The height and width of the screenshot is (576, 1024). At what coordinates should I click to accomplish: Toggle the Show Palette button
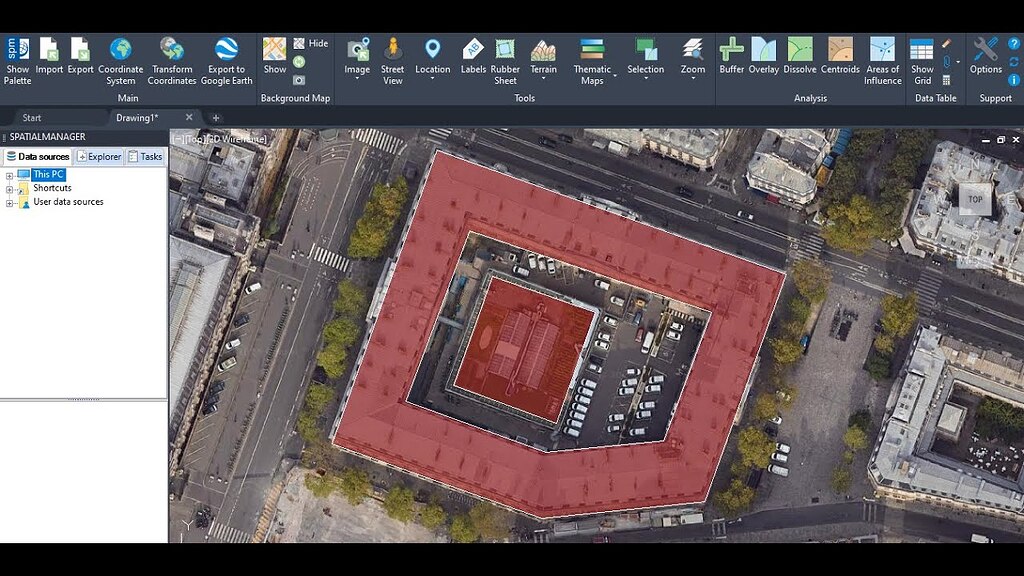[x=17, y=57]
